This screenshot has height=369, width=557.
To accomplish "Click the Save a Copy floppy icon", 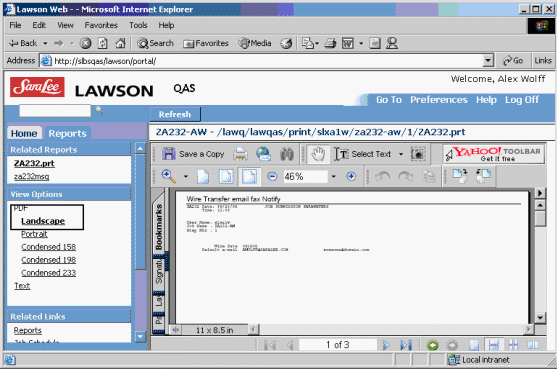I will [x=169, y=154].
